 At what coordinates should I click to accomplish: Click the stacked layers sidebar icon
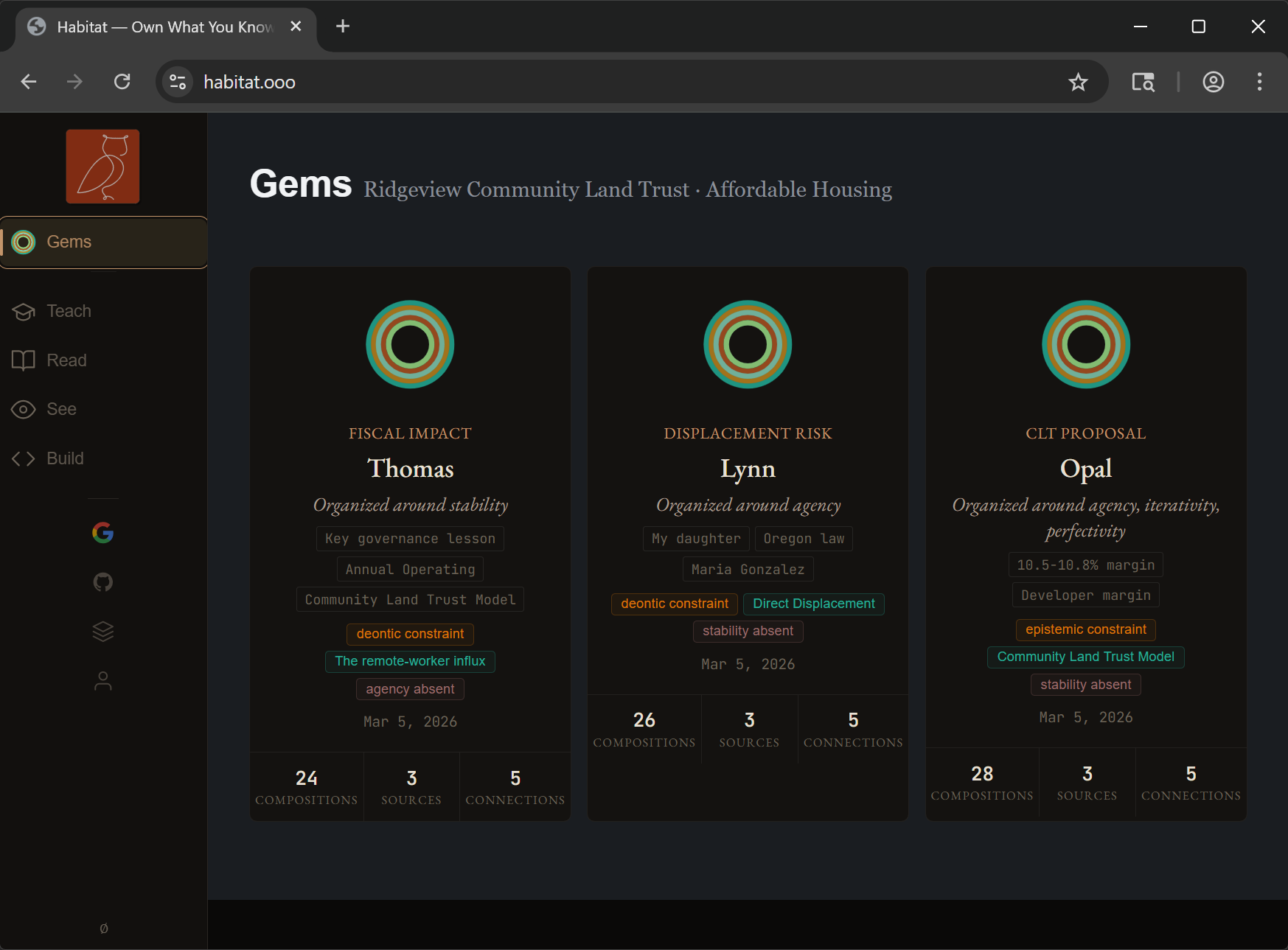[102, 632]
